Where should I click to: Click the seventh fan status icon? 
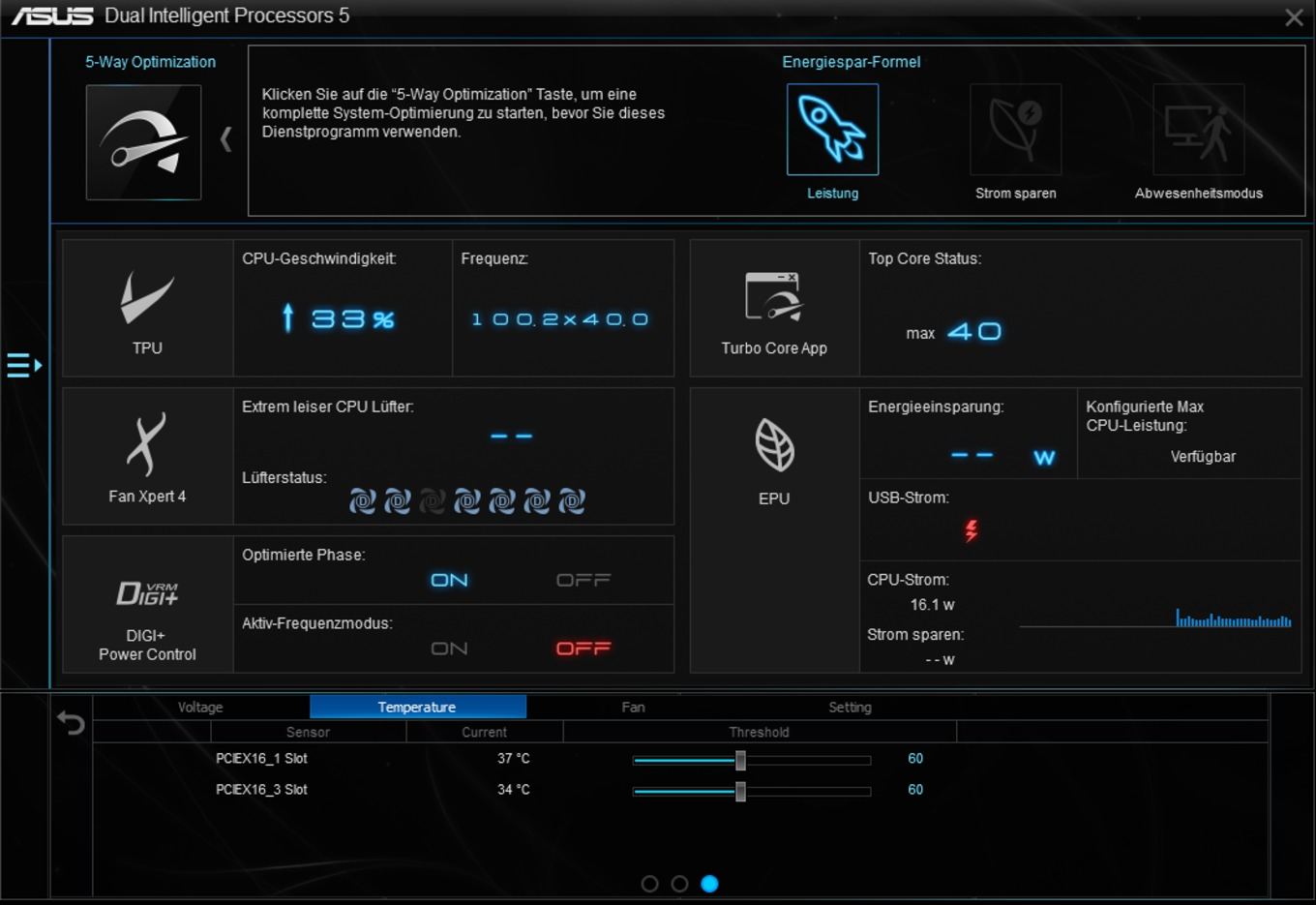[x=572, y=501]
